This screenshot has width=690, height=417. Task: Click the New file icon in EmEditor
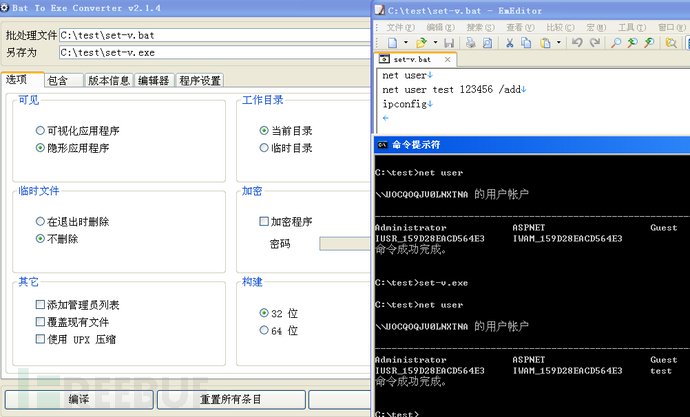(393, 43)
